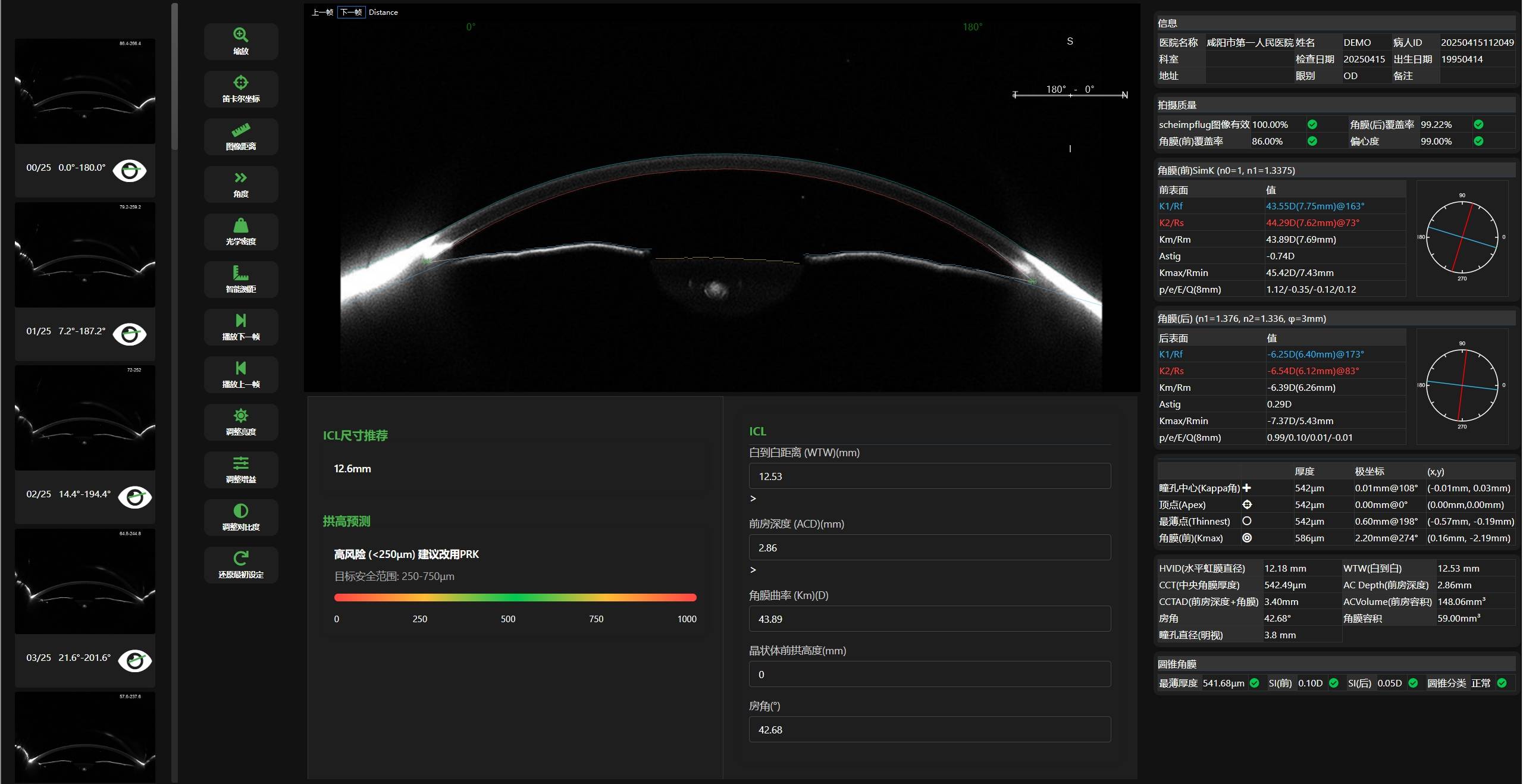Open the 02/25 14.4°-194.4° scan thumbnail
The image size is (1523, 784).
tap(85, 418)
